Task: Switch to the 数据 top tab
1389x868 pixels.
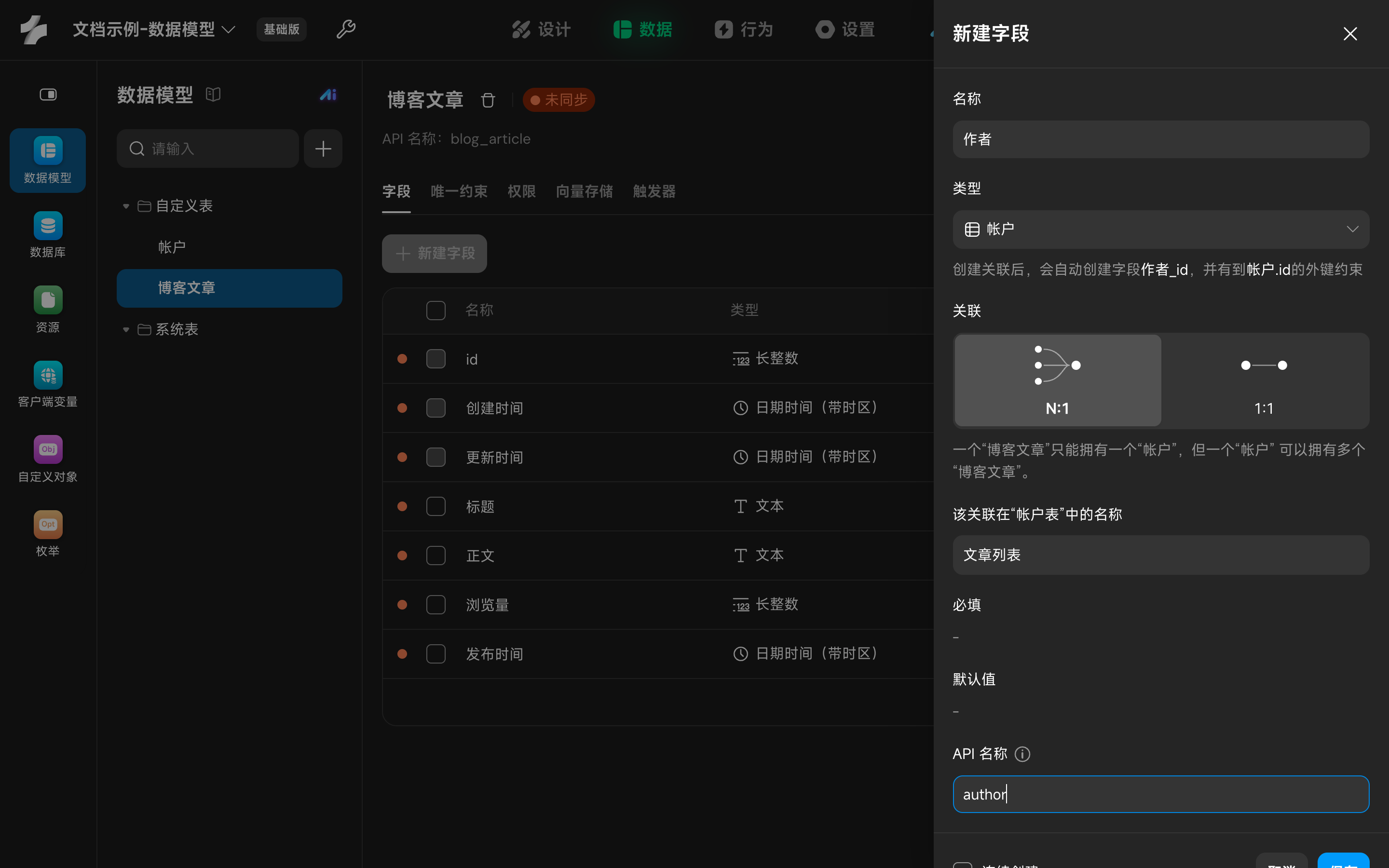Action: pos(643,29)
